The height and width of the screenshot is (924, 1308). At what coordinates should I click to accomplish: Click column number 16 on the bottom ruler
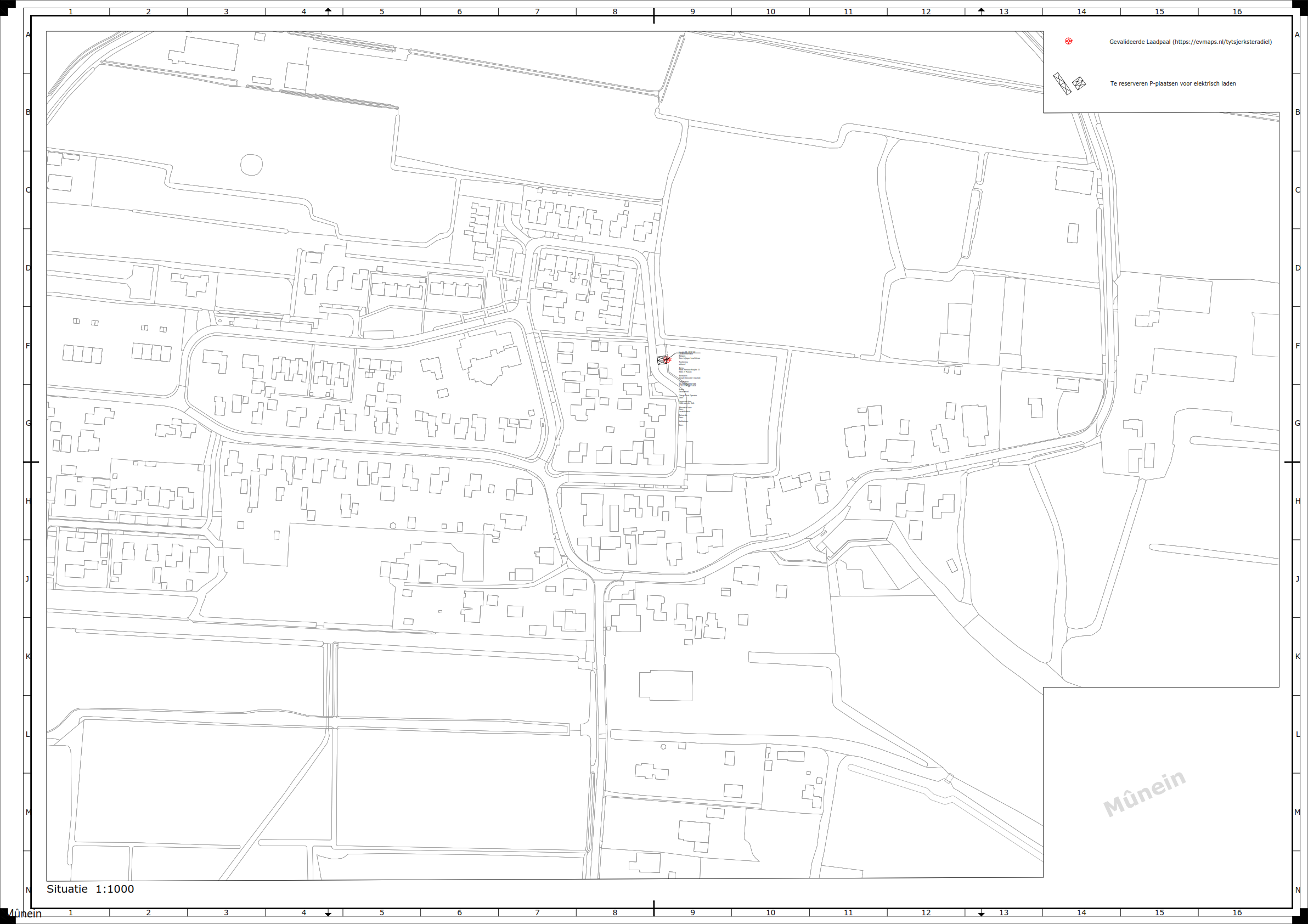1237,912
